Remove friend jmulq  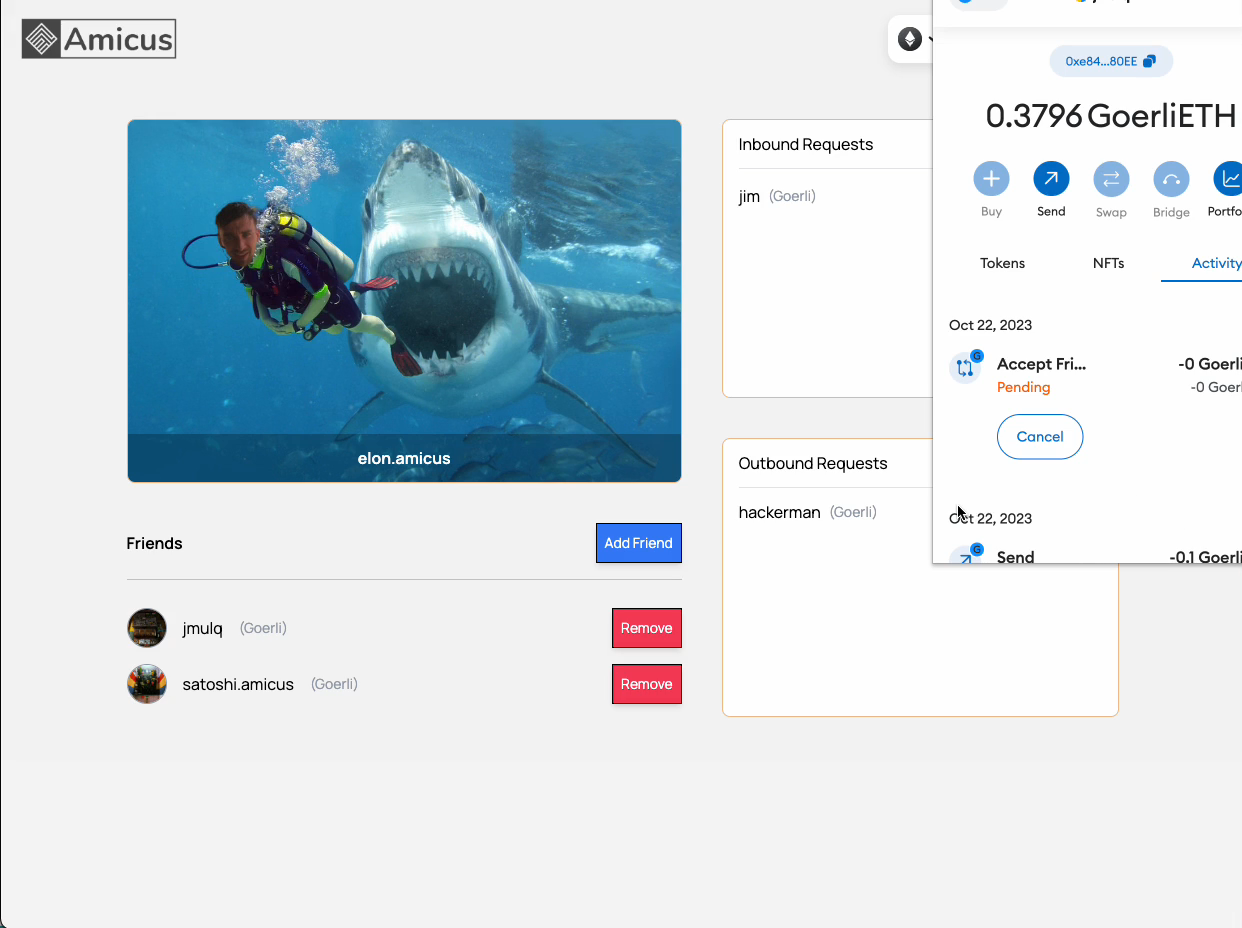[x=647, y=628]
